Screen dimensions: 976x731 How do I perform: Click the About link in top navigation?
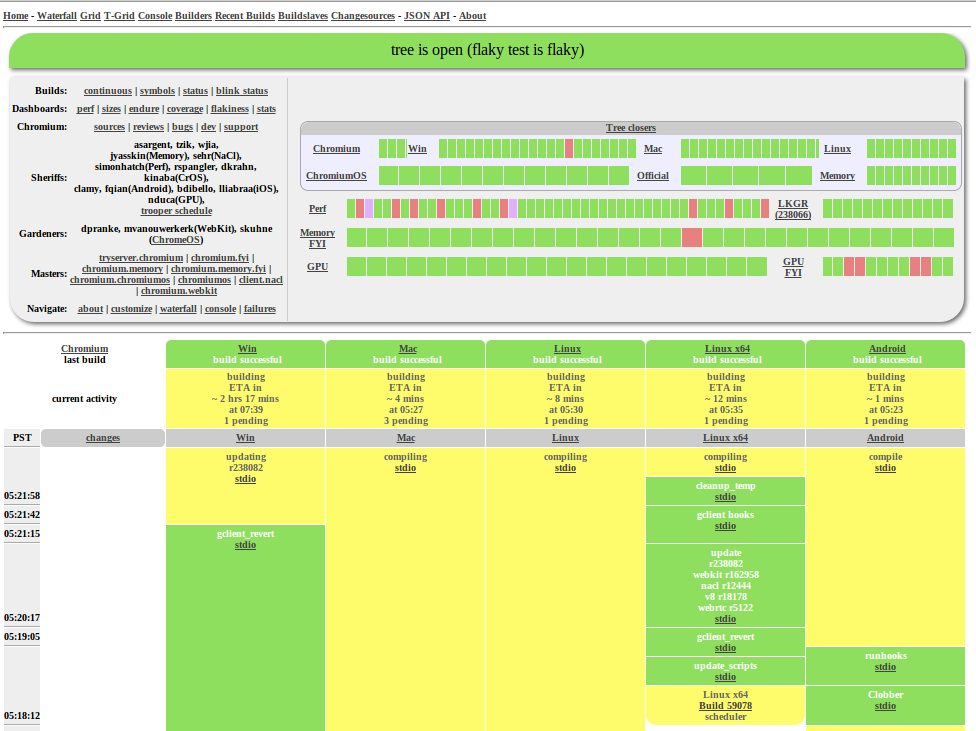[x=472, y=16]
